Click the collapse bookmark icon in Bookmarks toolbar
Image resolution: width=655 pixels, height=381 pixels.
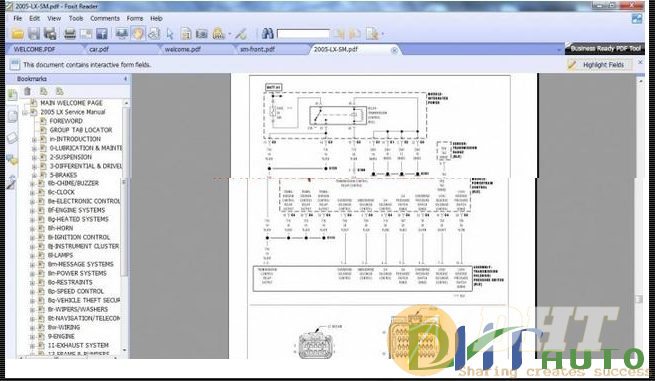(60, 91)
